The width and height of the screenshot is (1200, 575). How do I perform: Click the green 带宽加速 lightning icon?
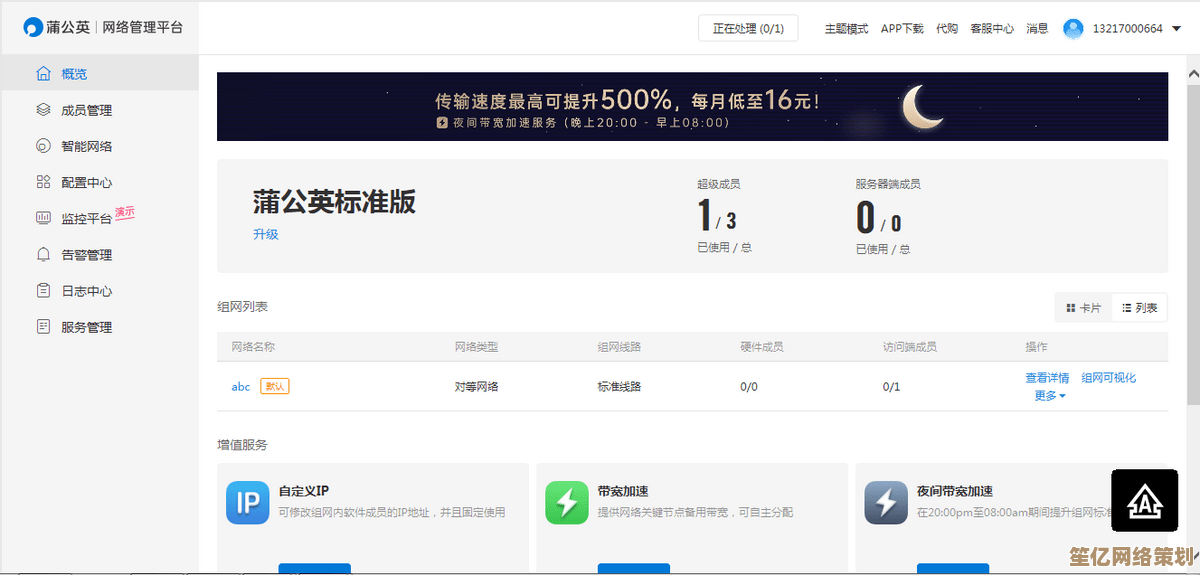(x=566, y=503)
